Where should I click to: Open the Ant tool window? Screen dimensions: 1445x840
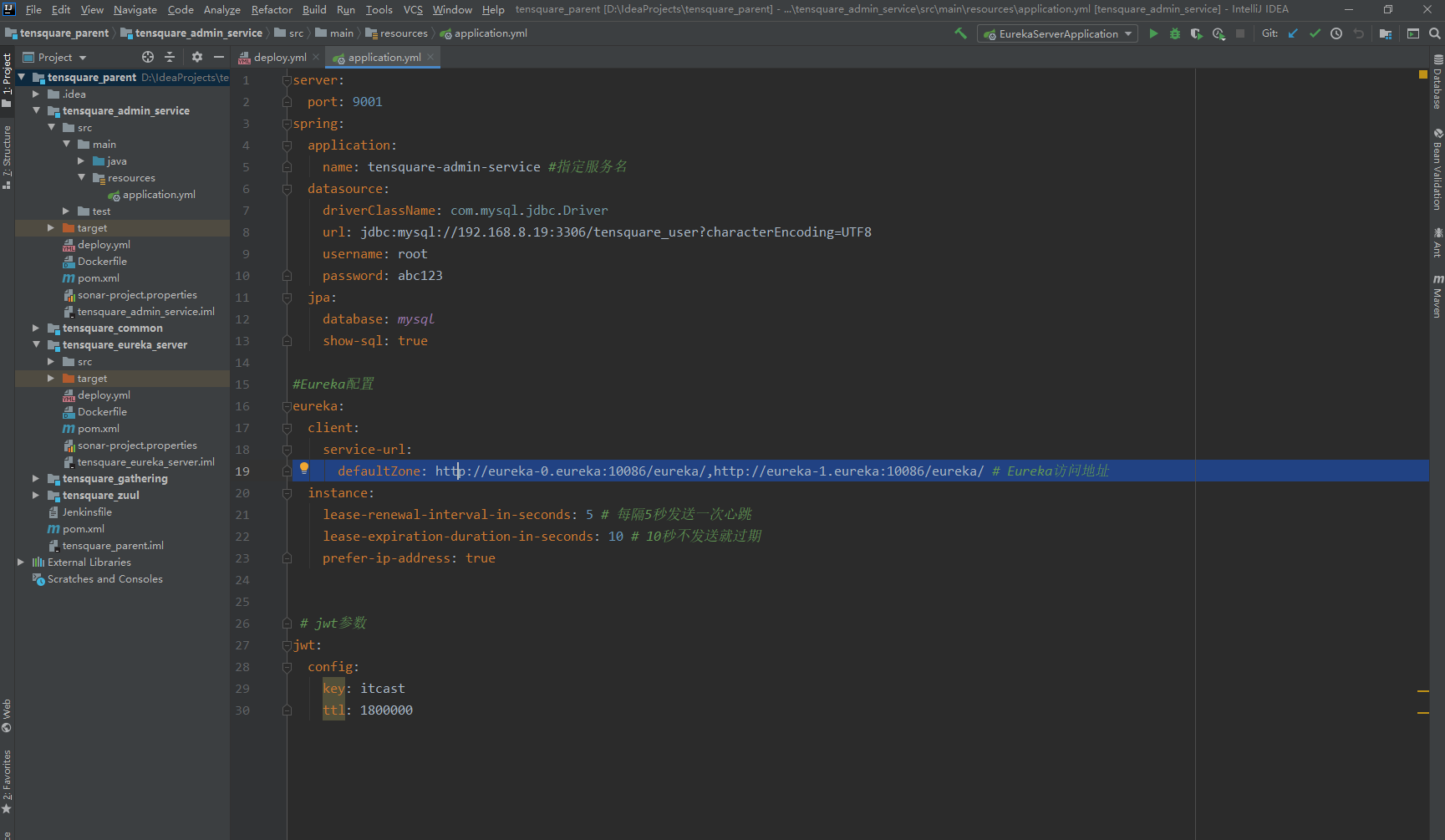click(x=1437, y=242)
